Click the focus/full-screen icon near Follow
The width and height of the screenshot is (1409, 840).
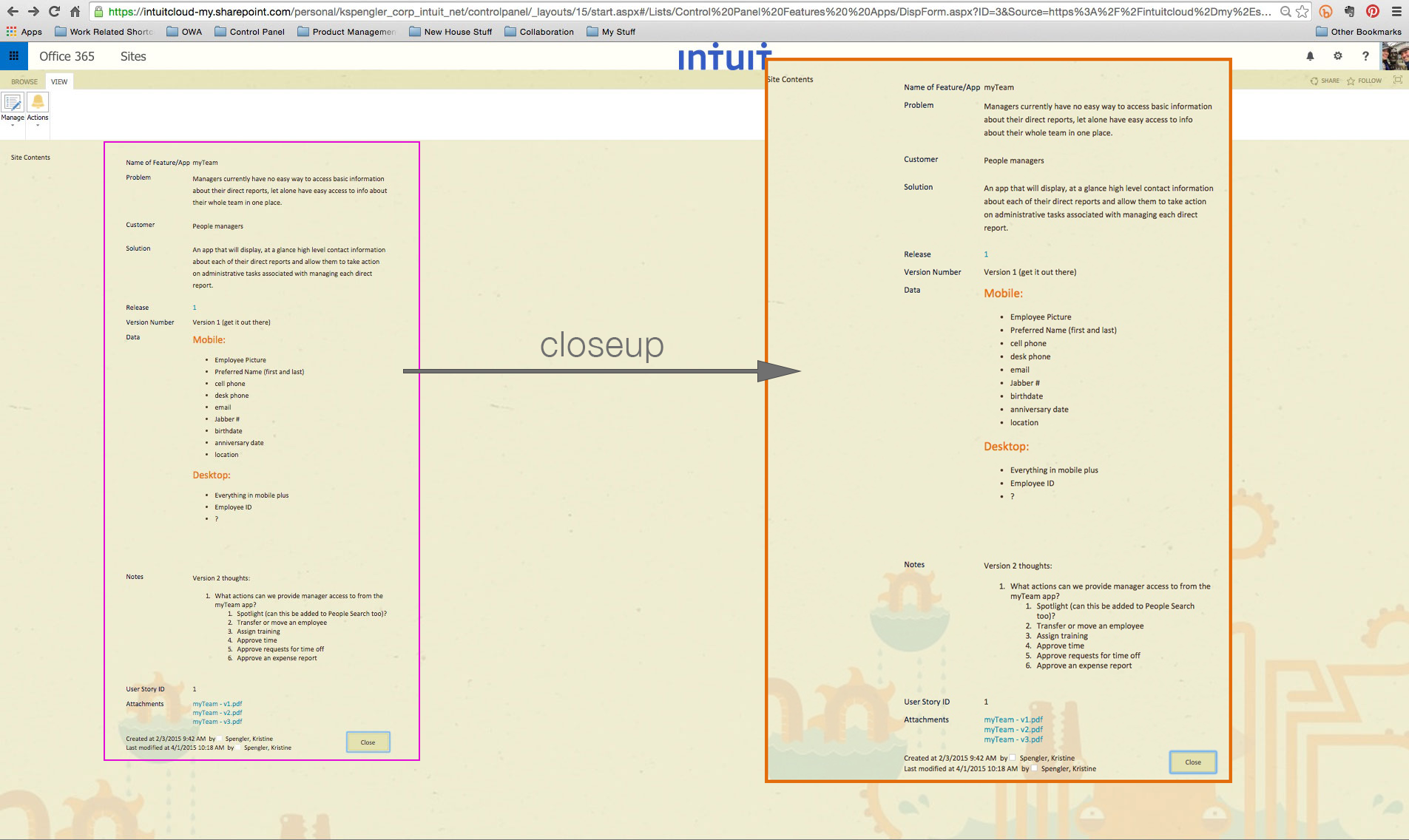(1396, 81)
